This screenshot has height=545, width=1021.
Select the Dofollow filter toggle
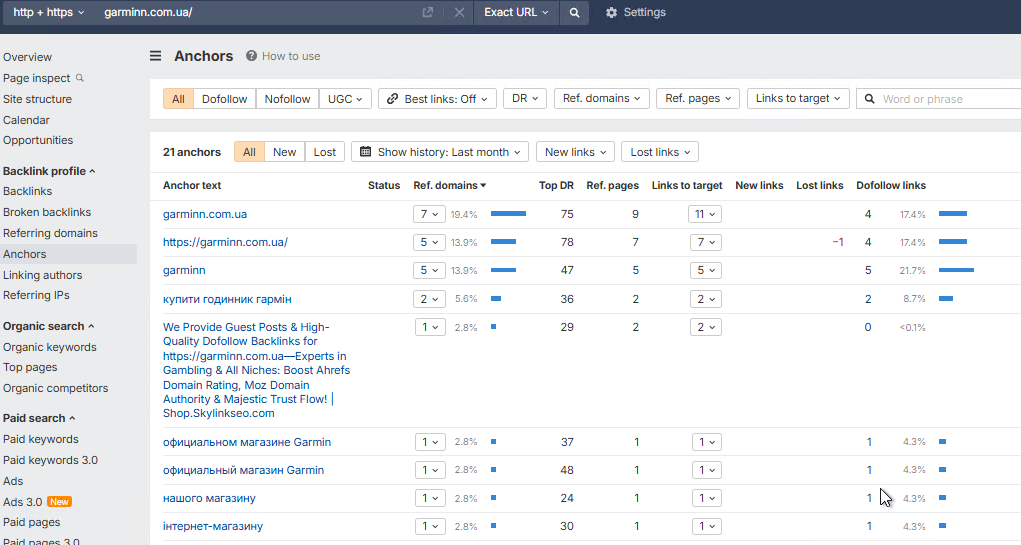225,99
